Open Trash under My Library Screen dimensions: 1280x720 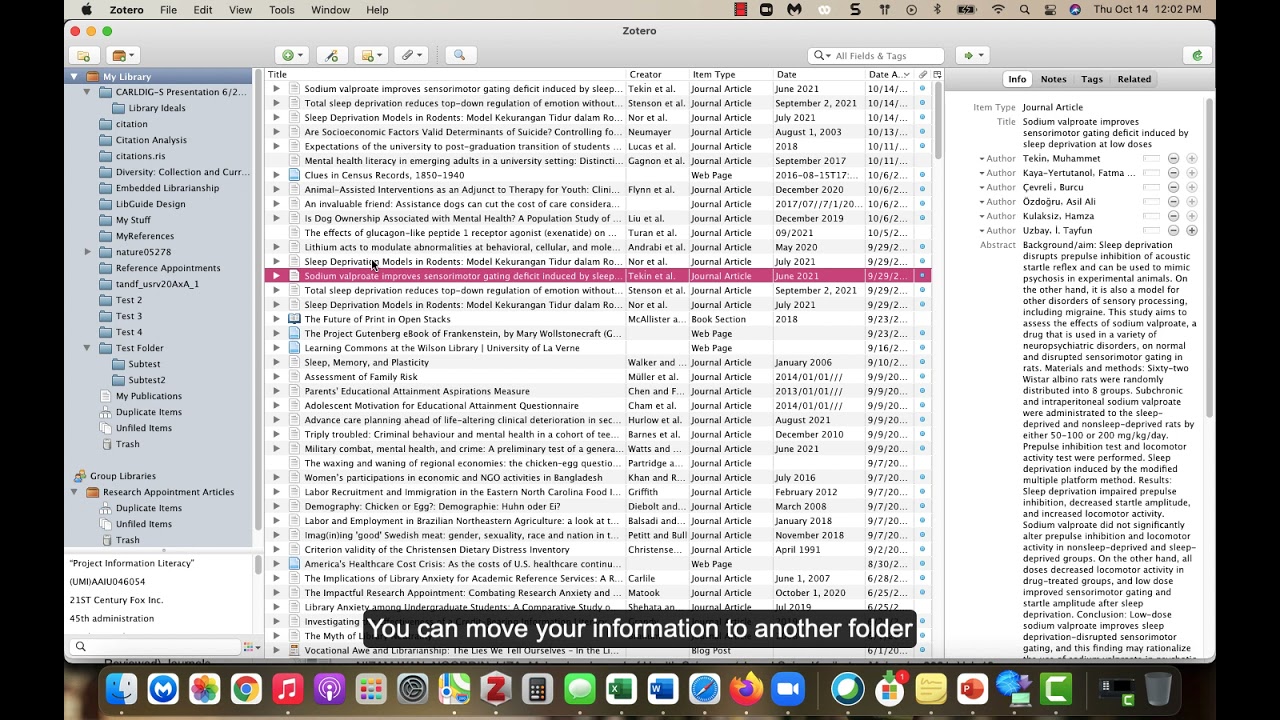pos(128,444)
